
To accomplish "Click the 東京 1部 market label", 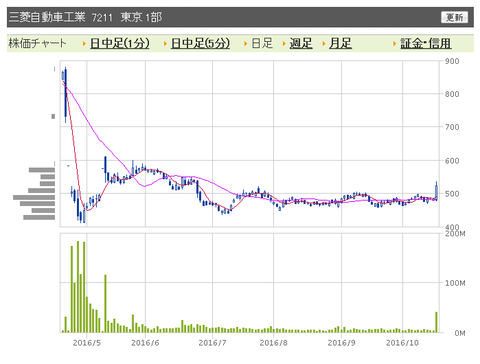I will click(x=141, y=17).
